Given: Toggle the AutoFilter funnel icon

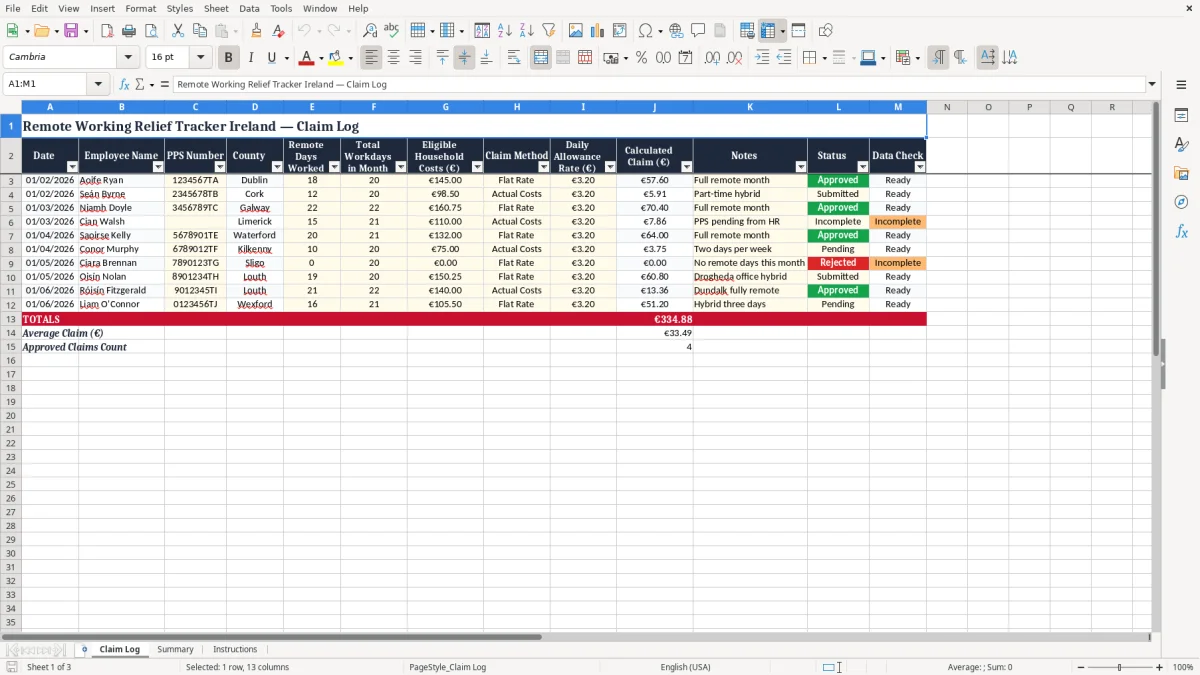Looking at the screenshot, I should [x=549, y=31].
